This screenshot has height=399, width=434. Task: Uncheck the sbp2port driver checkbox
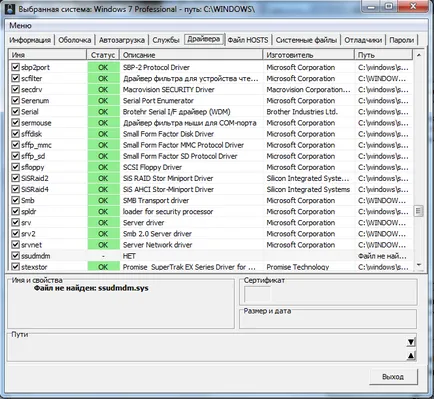point(15,67)
